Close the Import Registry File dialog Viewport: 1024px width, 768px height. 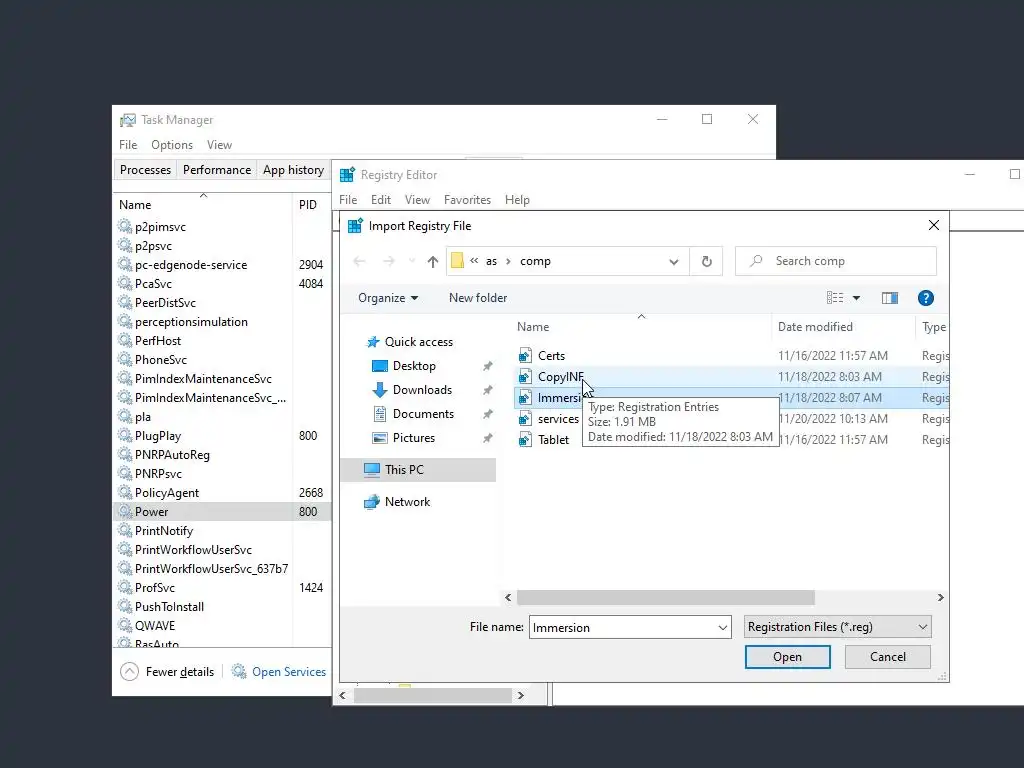934,225
